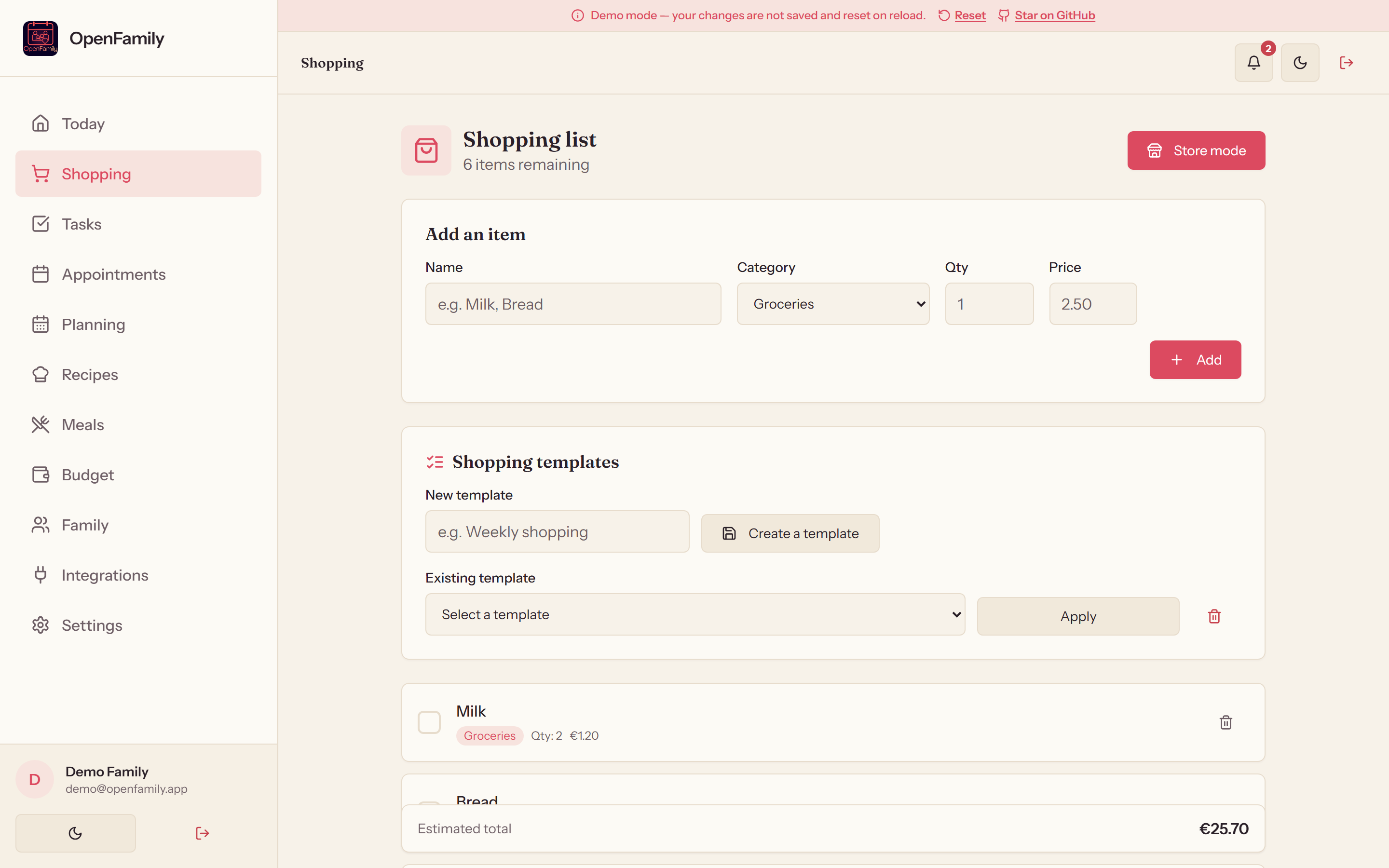The image size is (1389, 868).
Task: Click the info icon in the demo banner
Action: (577, 15)
